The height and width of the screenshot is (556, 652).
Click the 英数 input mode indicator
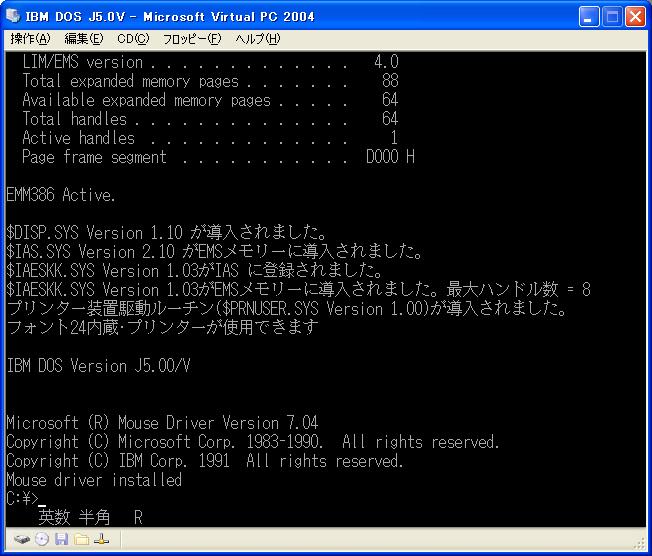(x=54, y=517)
